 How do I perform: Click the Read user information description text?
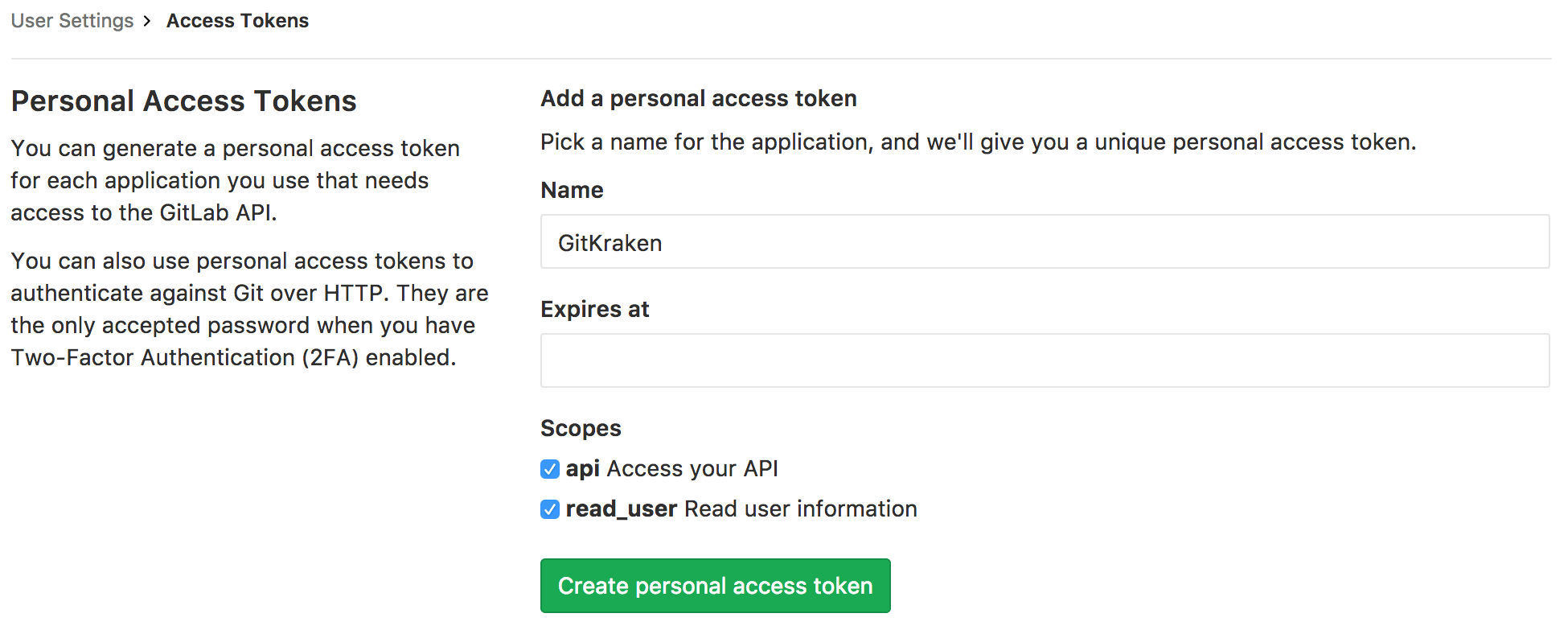tap(800, 509)
